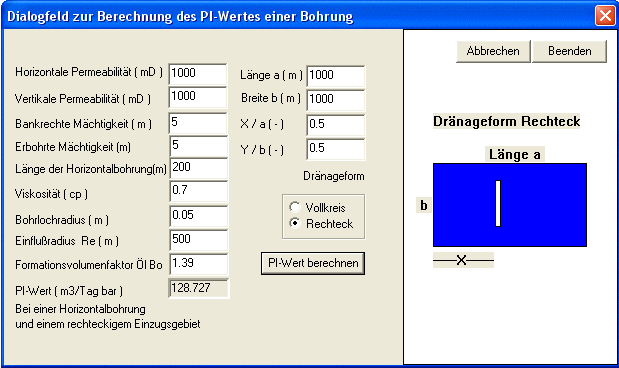Select the PI-Wert result field 128.727
This screenshot has width=619, height=368.
pos(199,288)
